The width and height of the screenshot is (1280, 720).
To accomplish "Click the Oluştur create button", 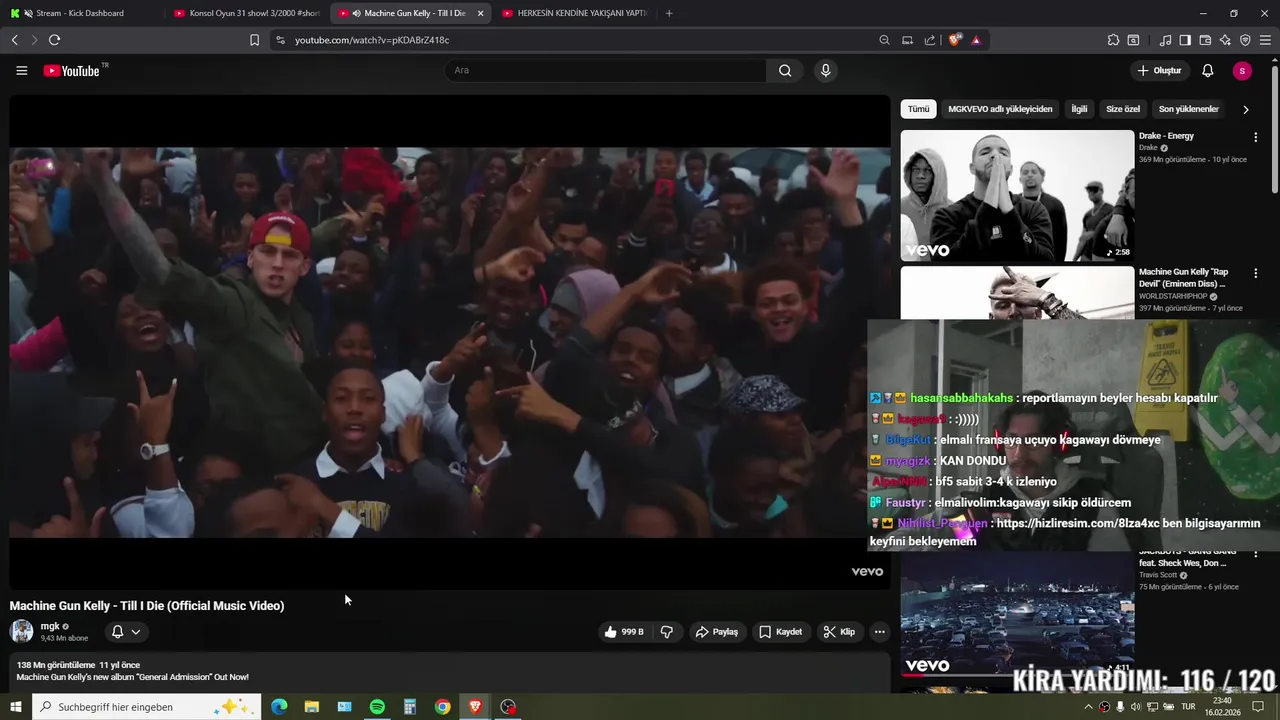I will [x=1160, y=71].
